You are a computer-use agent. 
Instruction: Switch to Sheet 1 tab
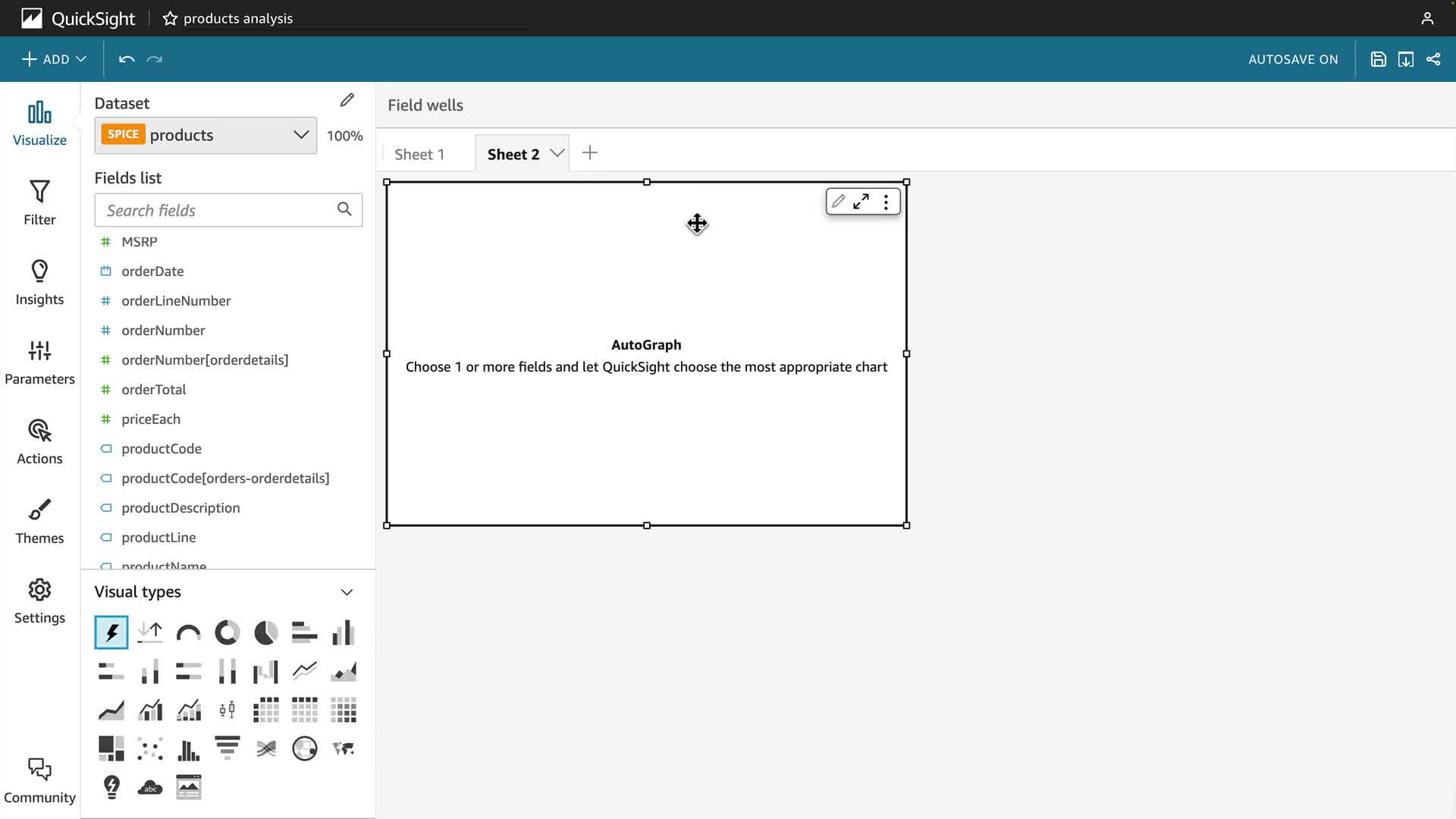(419, 154)
